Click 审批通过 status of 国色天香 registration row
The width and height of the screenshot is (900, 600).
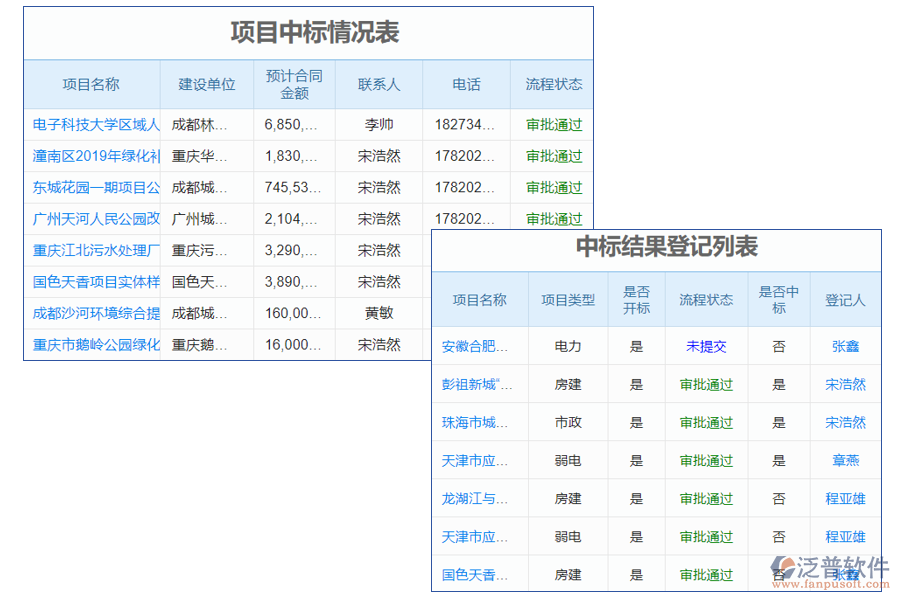[x=707, y=574]
